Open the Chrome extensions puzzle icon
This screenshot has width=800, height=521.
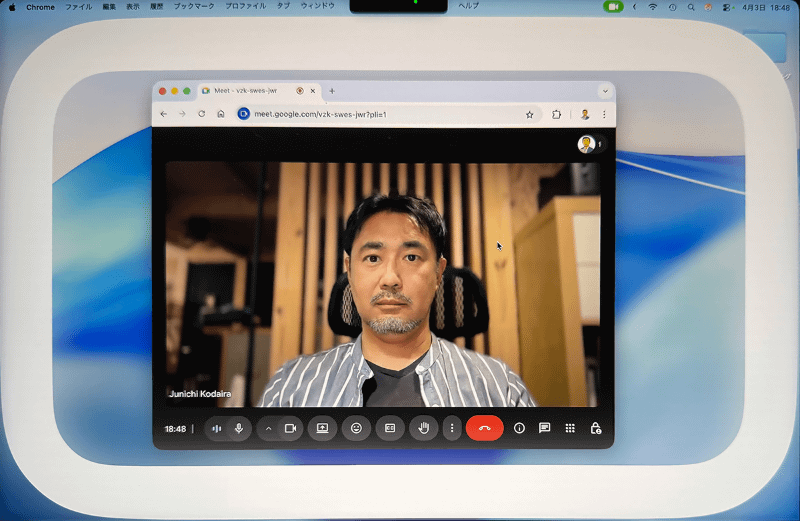pos(557,114)
